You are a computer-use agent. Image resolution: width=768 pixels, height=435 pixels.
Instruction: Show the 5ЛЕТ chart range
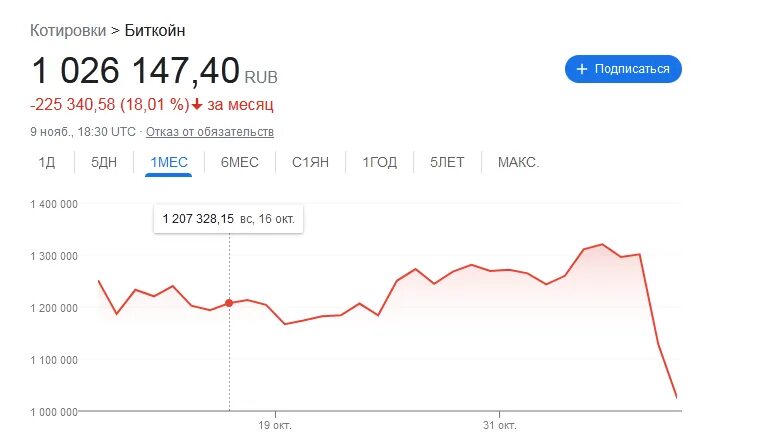[x=447, y=162]
